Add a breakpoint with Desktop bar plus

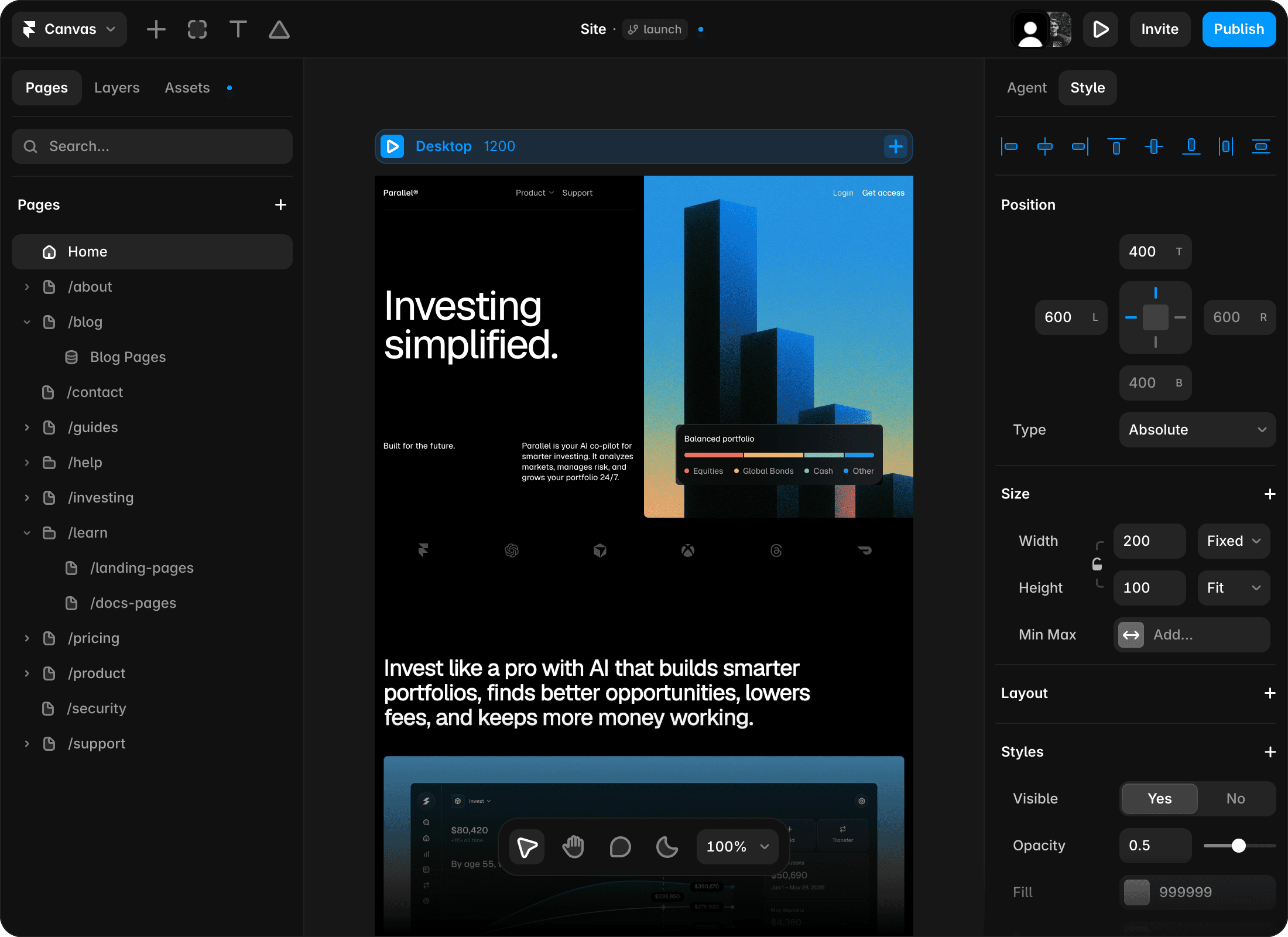pyautogui.click(x=896, y=146)
